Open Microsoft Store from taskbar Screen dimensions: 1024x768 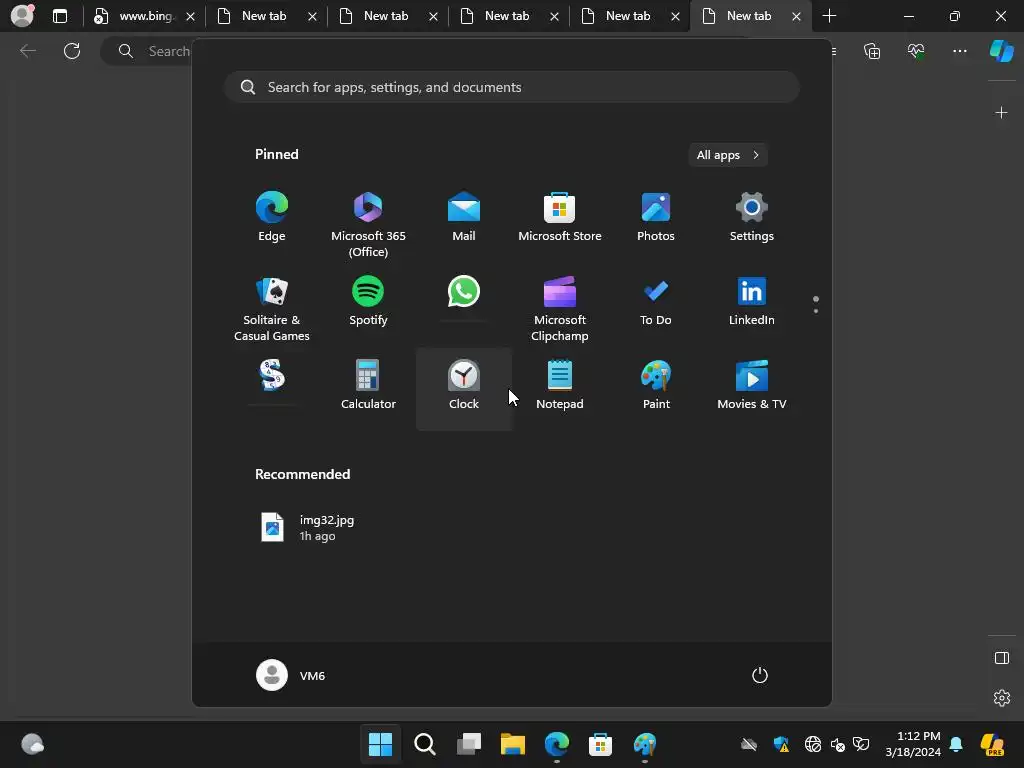pos(600,744)
